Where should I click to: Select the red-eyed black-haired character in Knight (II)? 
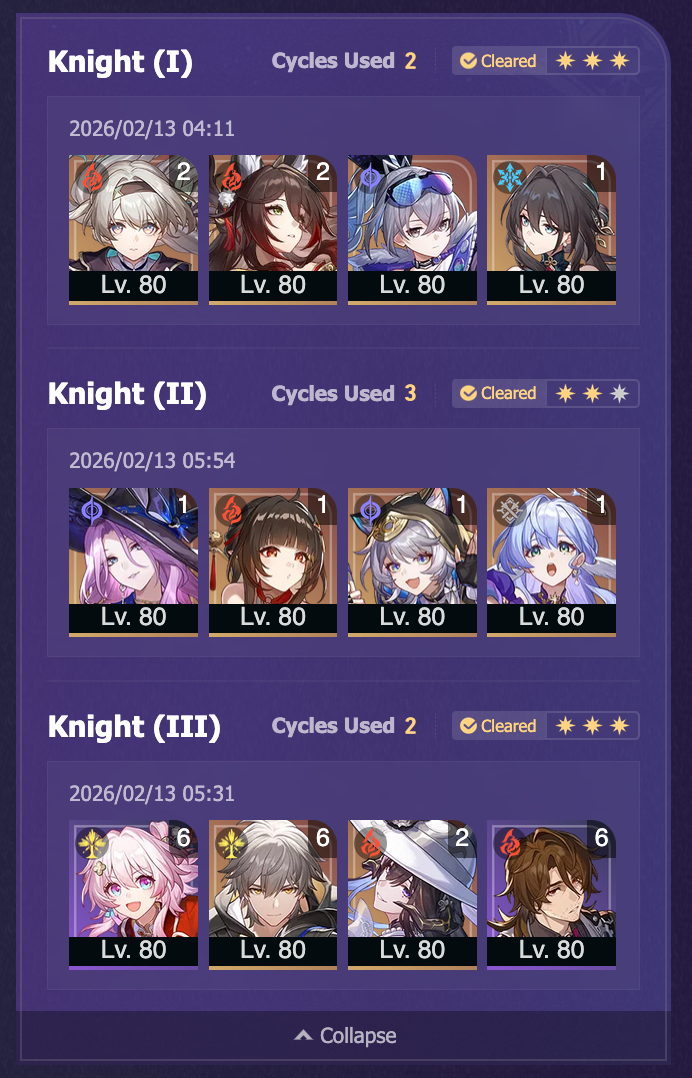point(273,562)
